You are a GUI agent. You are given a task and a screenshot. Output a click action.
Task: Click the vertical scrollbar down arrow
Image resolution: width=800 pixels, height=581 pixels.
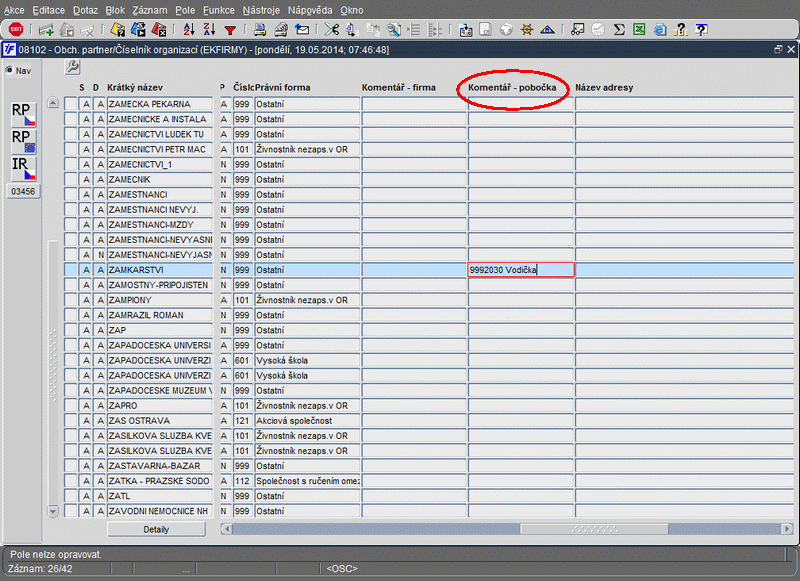53,511
